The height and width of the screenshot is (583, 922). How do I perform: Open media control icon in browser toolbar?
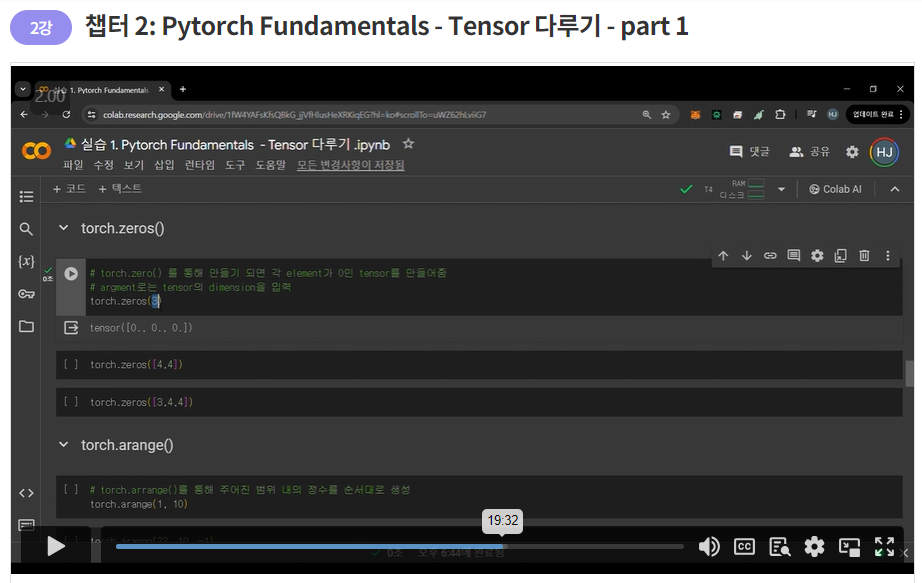click(x=811, y=115)
